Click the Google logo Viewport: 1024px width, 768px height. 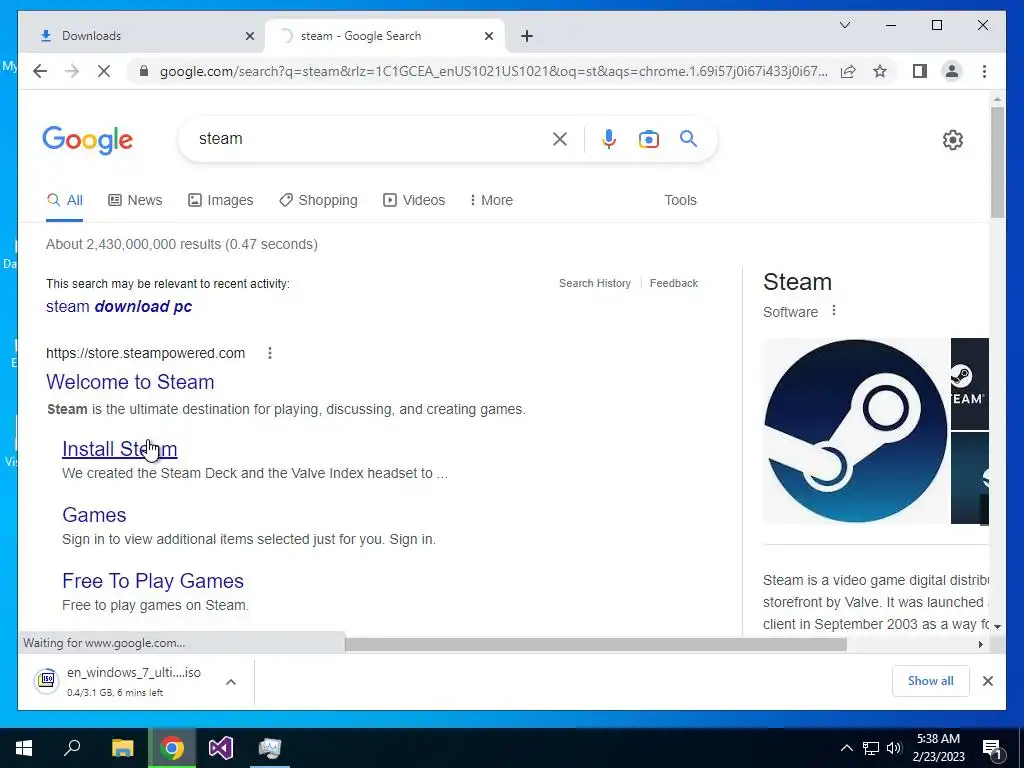88,140
